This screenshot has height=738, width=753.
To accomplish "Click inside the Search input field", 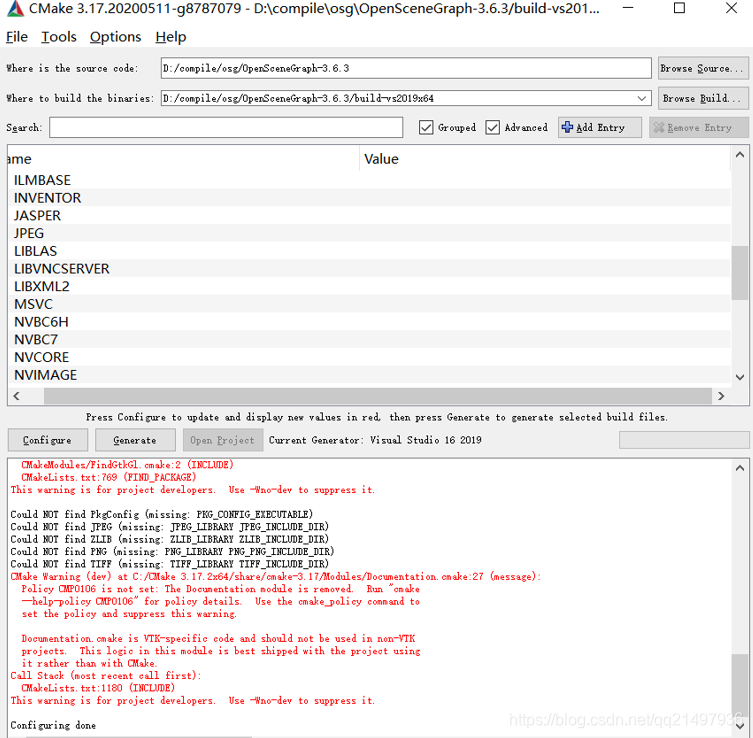I will coord(226,127).
